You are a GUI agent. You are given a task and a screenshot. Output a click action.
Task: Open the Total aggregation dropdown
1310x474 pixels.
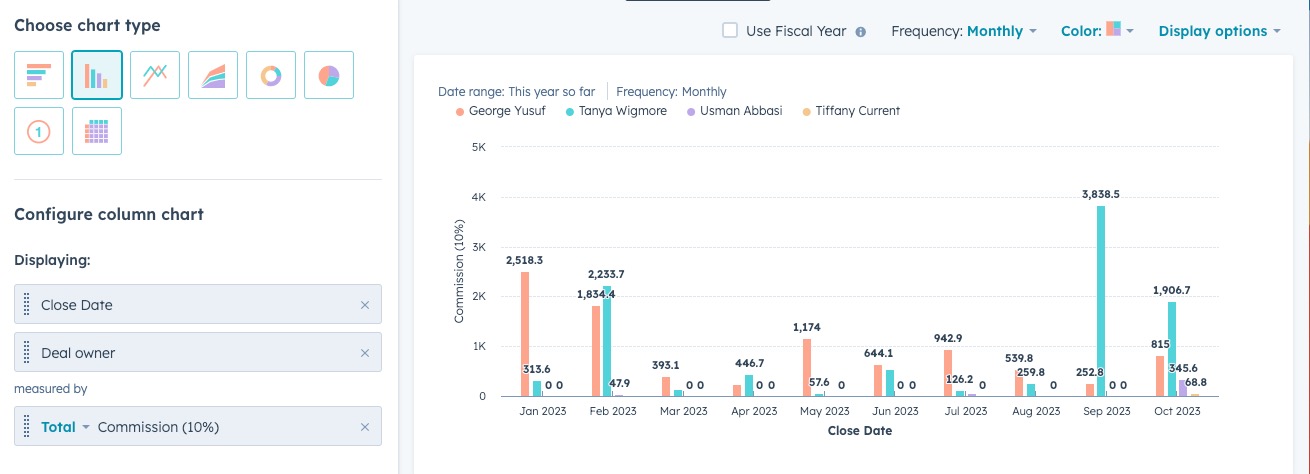(65, 427)
